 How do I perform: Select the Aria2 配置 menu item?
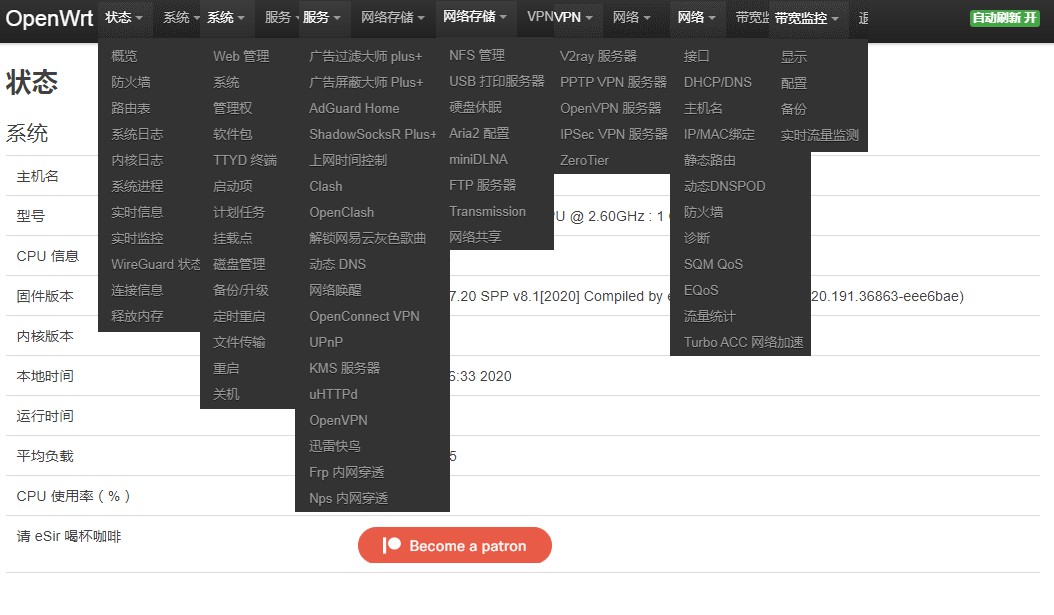[479, 133]
